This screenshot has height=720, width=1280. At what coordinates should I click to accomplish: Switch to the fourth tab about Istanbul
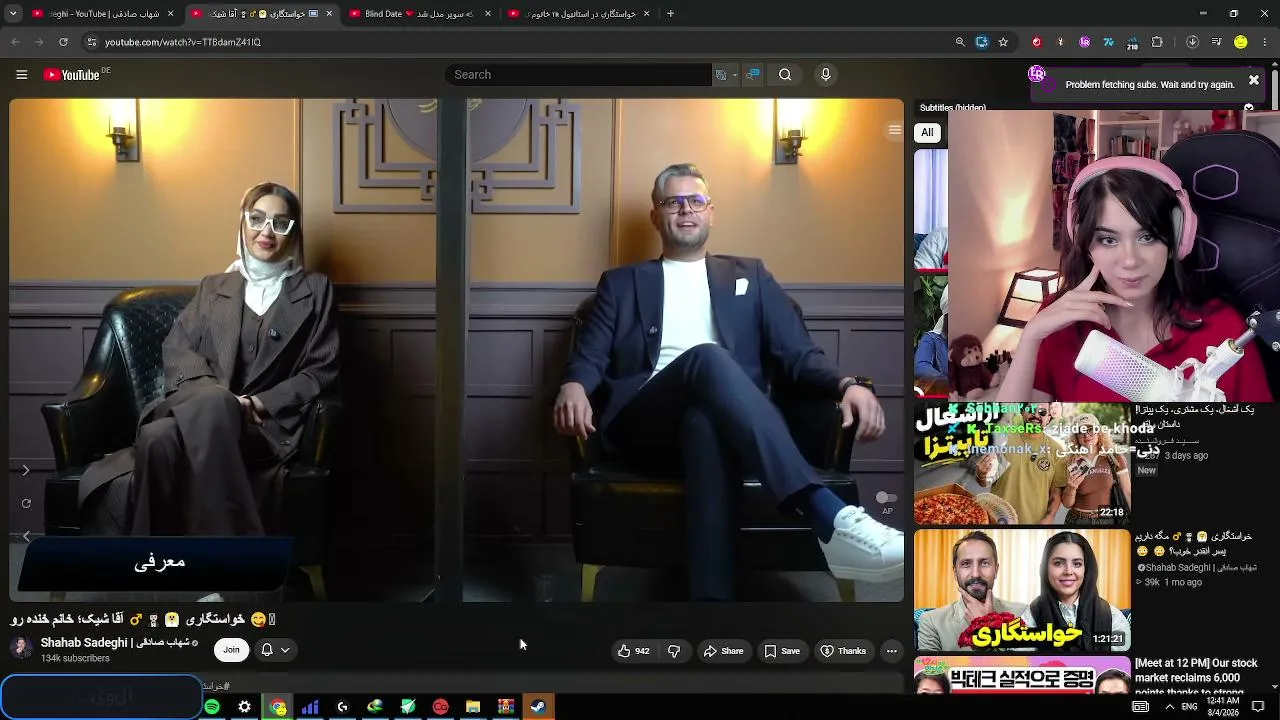pyautogui.click(x=578, y=14)
